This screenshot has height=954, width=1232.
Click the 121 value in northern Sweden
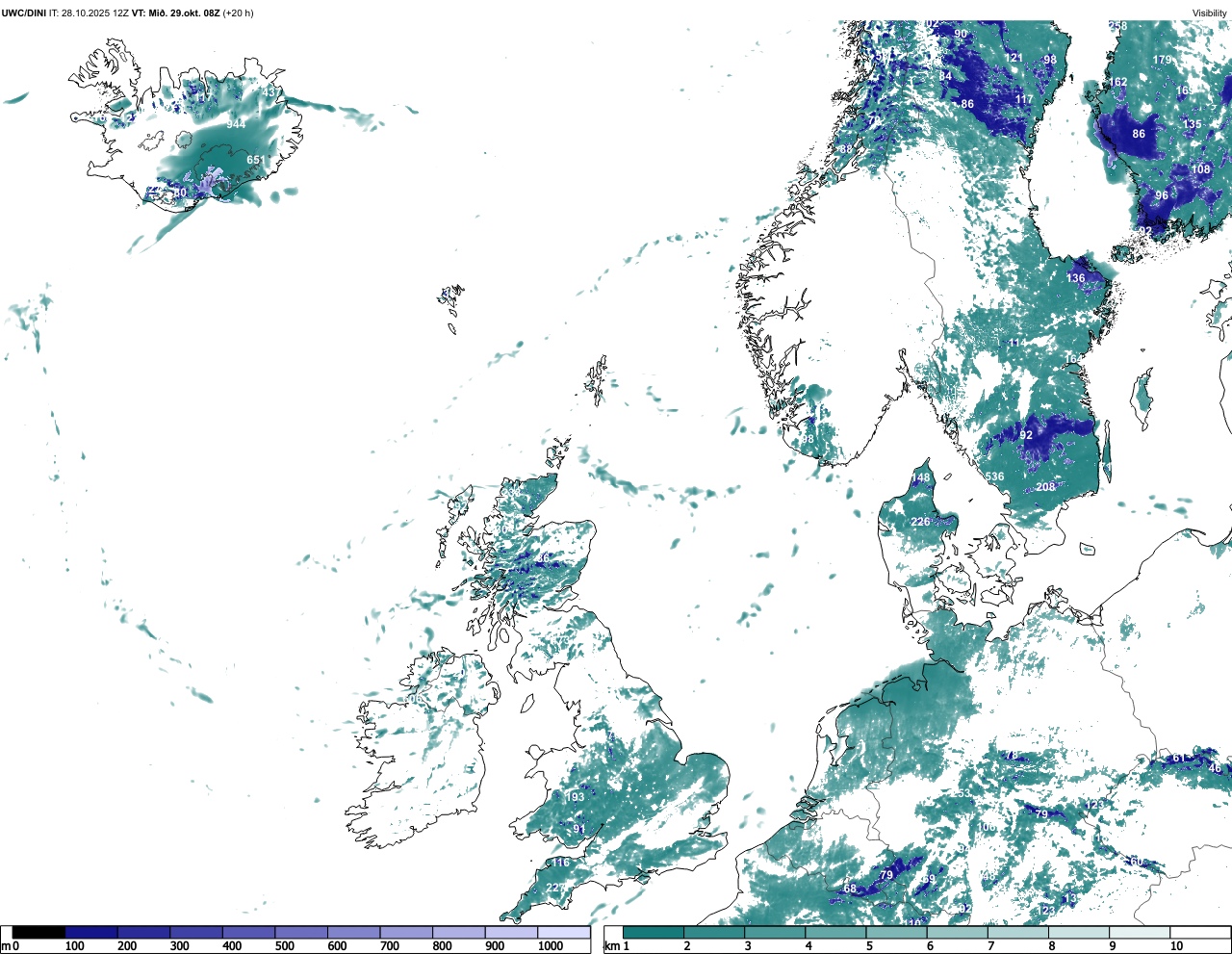click(x=1014, y=58)
